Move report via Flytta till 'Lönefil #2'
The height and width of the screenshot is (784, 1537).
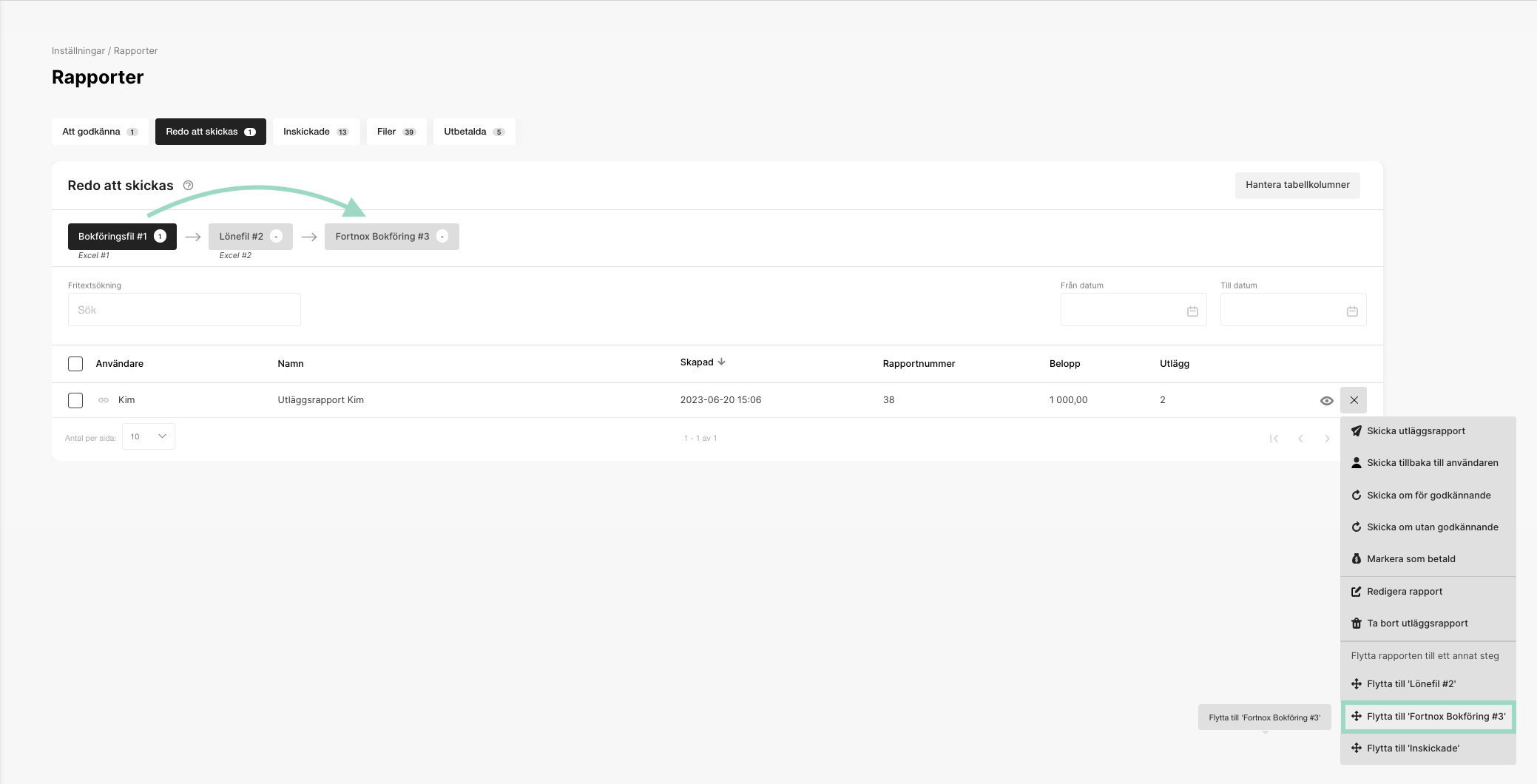coord(1428,684)
